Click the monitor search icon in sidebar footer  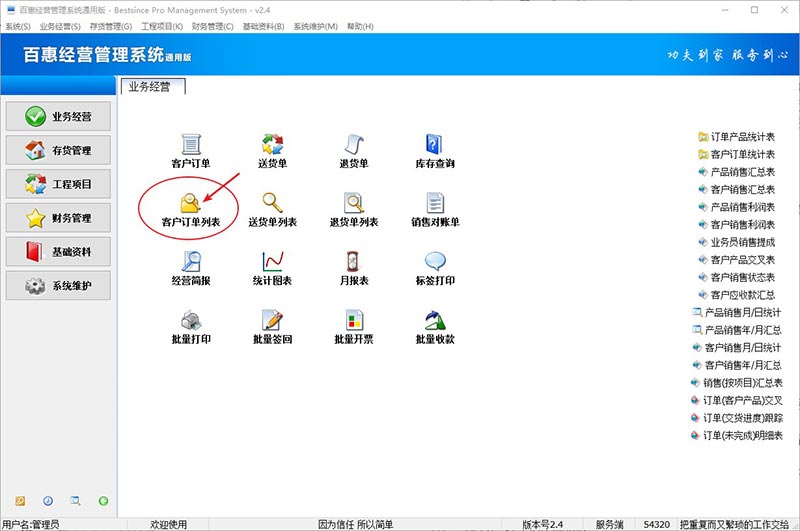pyautogui.click(x=75, y=501)
